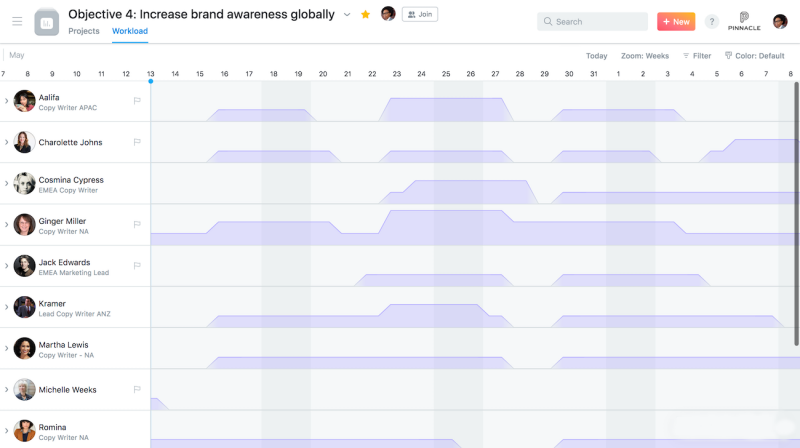Expand Cosmina Cypress's row chevron

pos(6,183)
